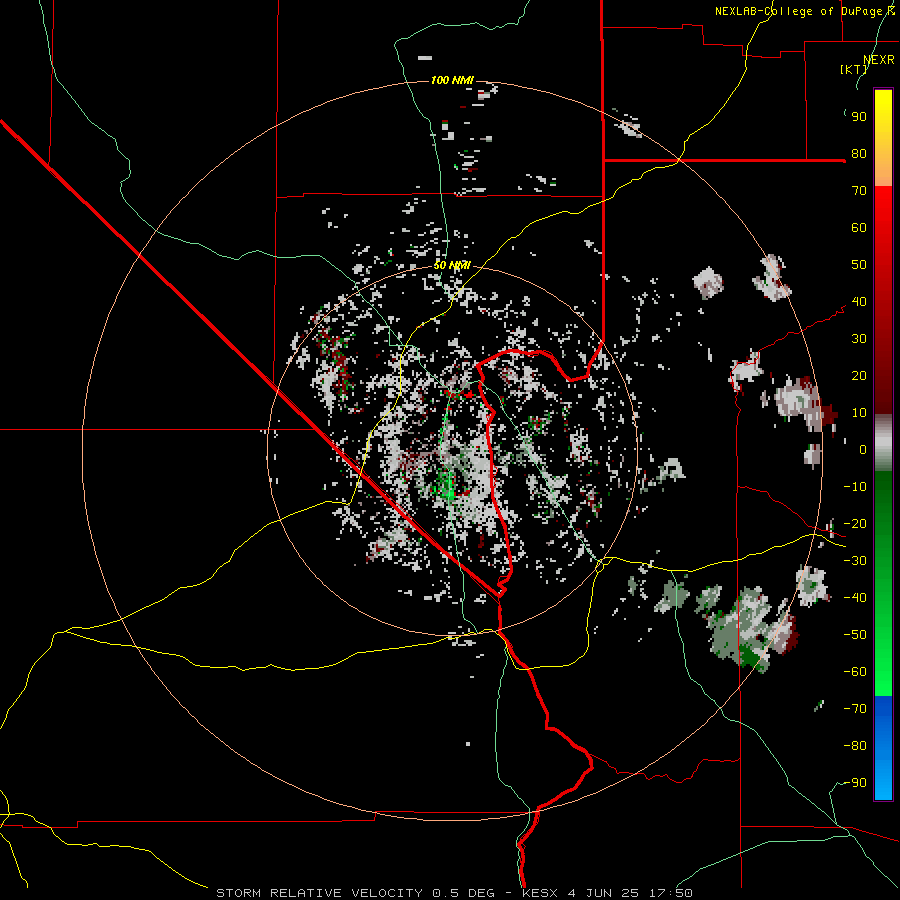900x900 pixels.
Task: Select the 70 knot scale value
Action: (859, 191)
